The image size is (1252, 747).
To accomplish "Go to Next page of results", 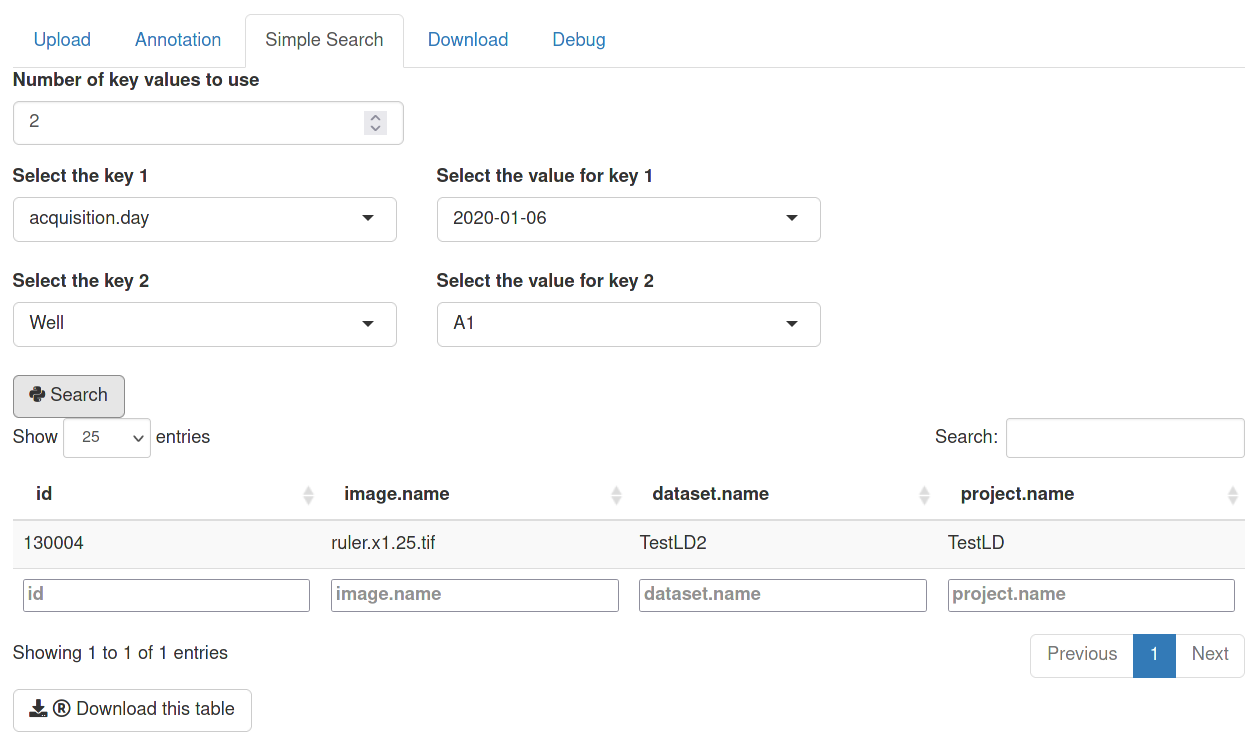I will pos(1209,655).
